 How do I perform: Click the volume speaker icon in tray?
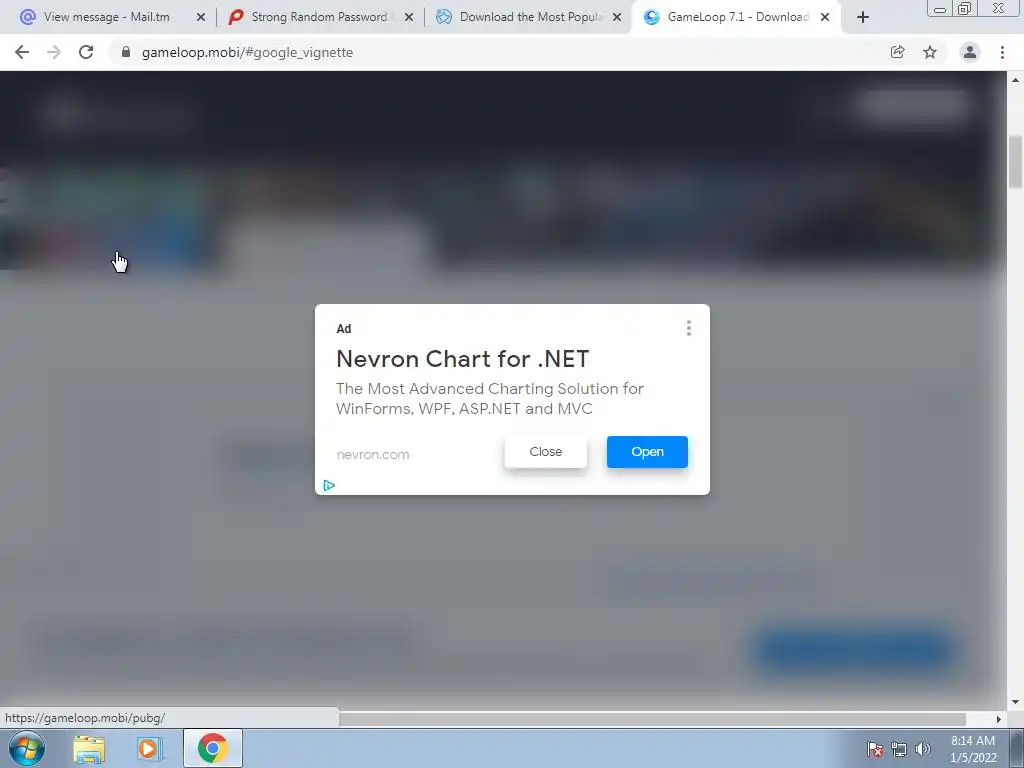coord(922,749)
